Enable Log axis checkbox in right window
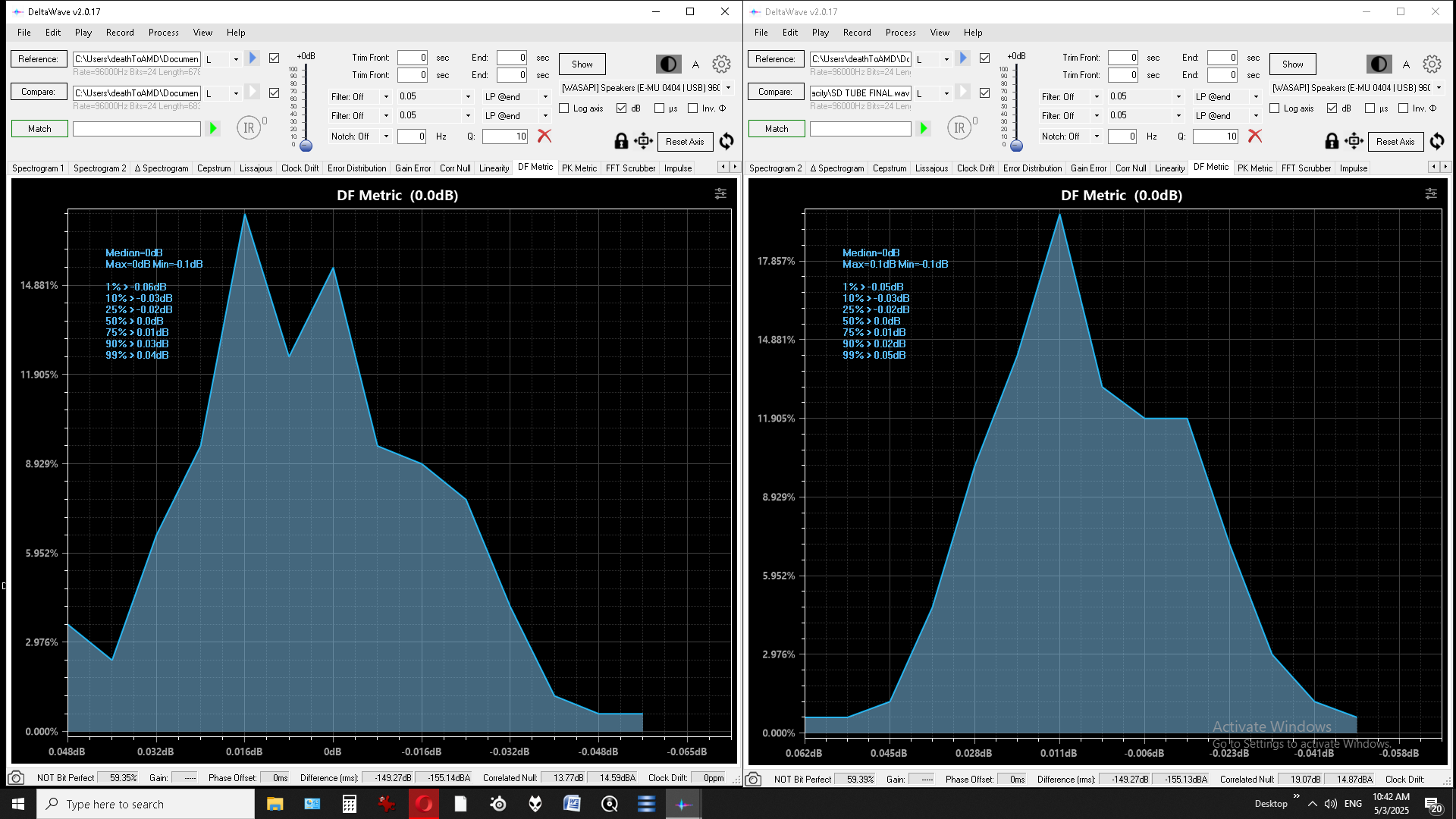The height and width of the screenshot is (819, 1456). [1275, 108]
